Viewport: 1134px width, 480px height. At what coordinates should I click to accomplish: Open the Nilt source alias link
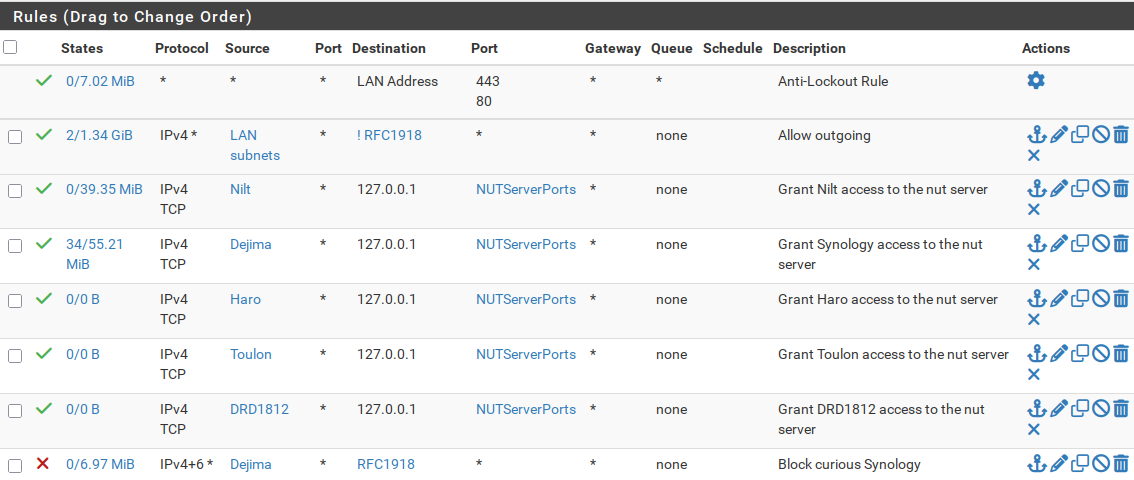(240, 189)
